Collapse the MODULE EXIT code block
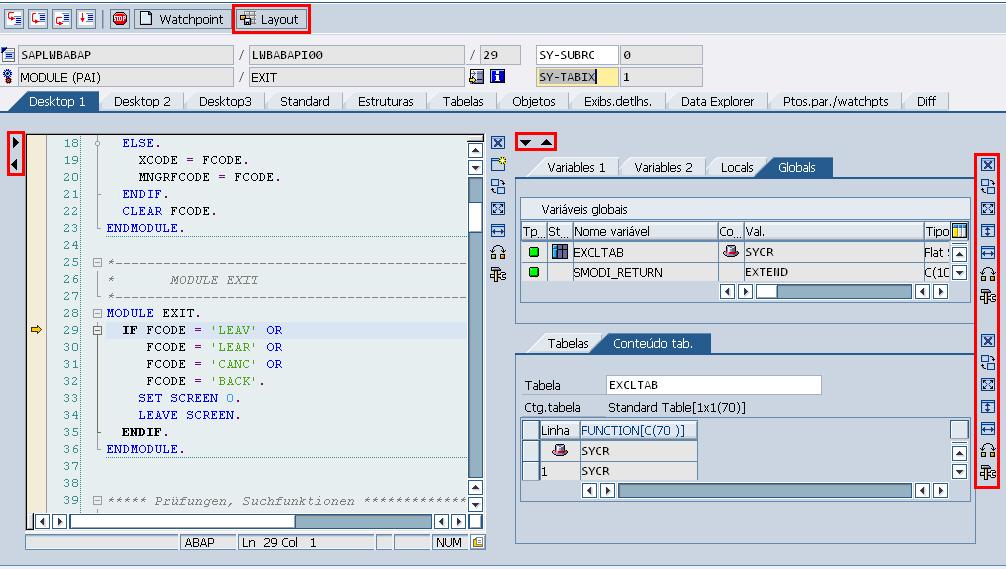 point(97,313)
